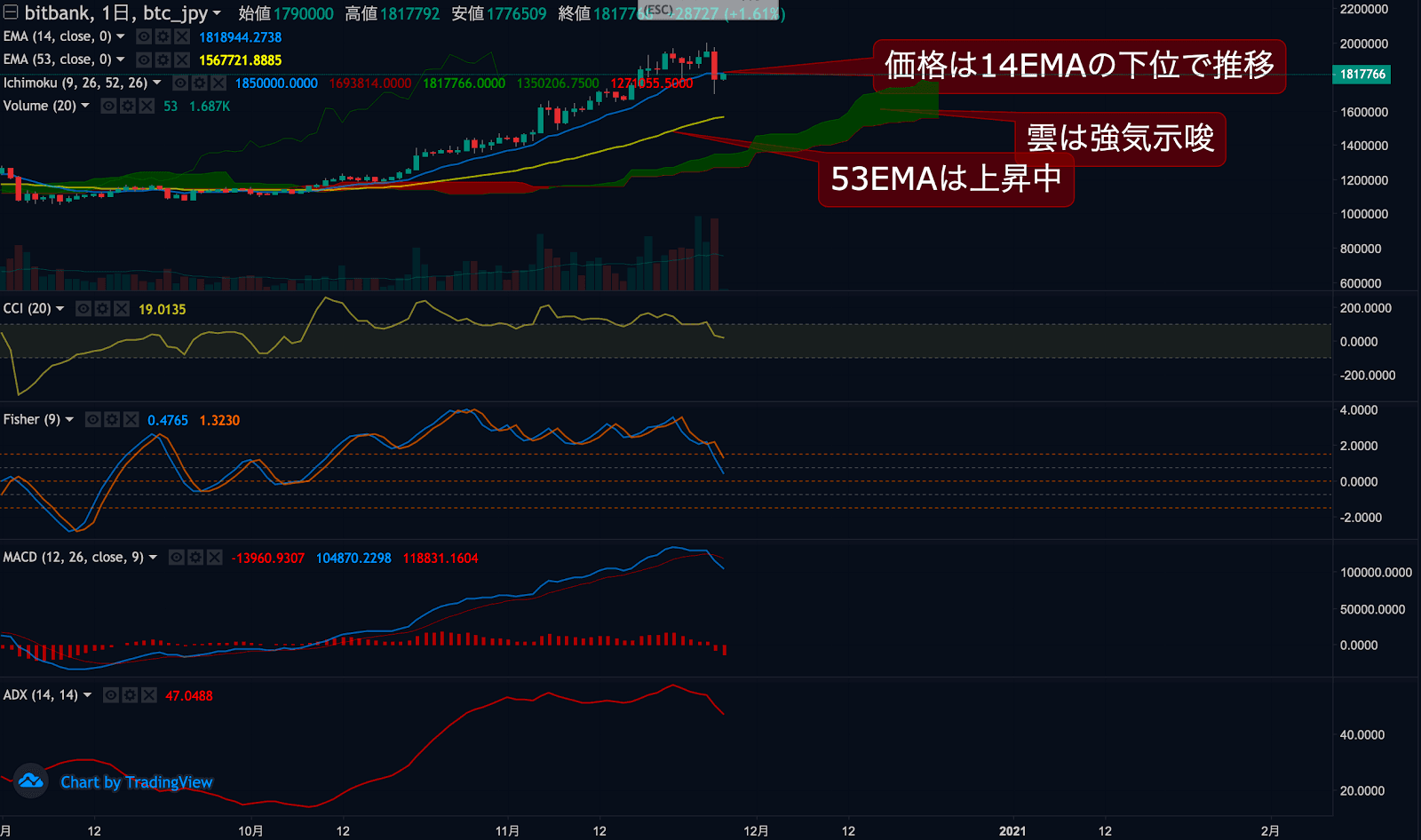
Task: Select the 雲は強気示唆 annotation callout
Action: point(1120,139)
